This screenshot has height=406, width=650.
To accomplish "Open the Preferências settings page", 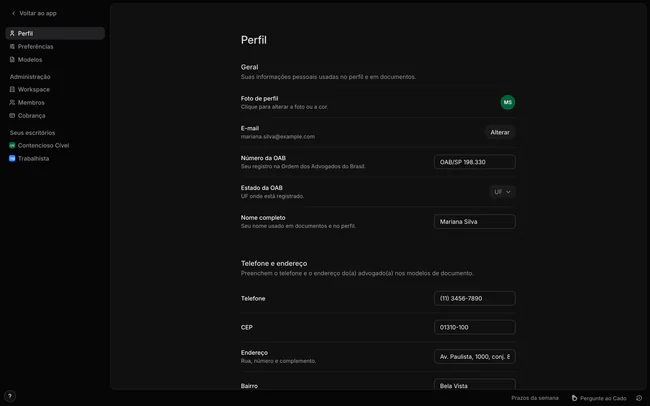I will pyautogui.click(x=55, y=46).
